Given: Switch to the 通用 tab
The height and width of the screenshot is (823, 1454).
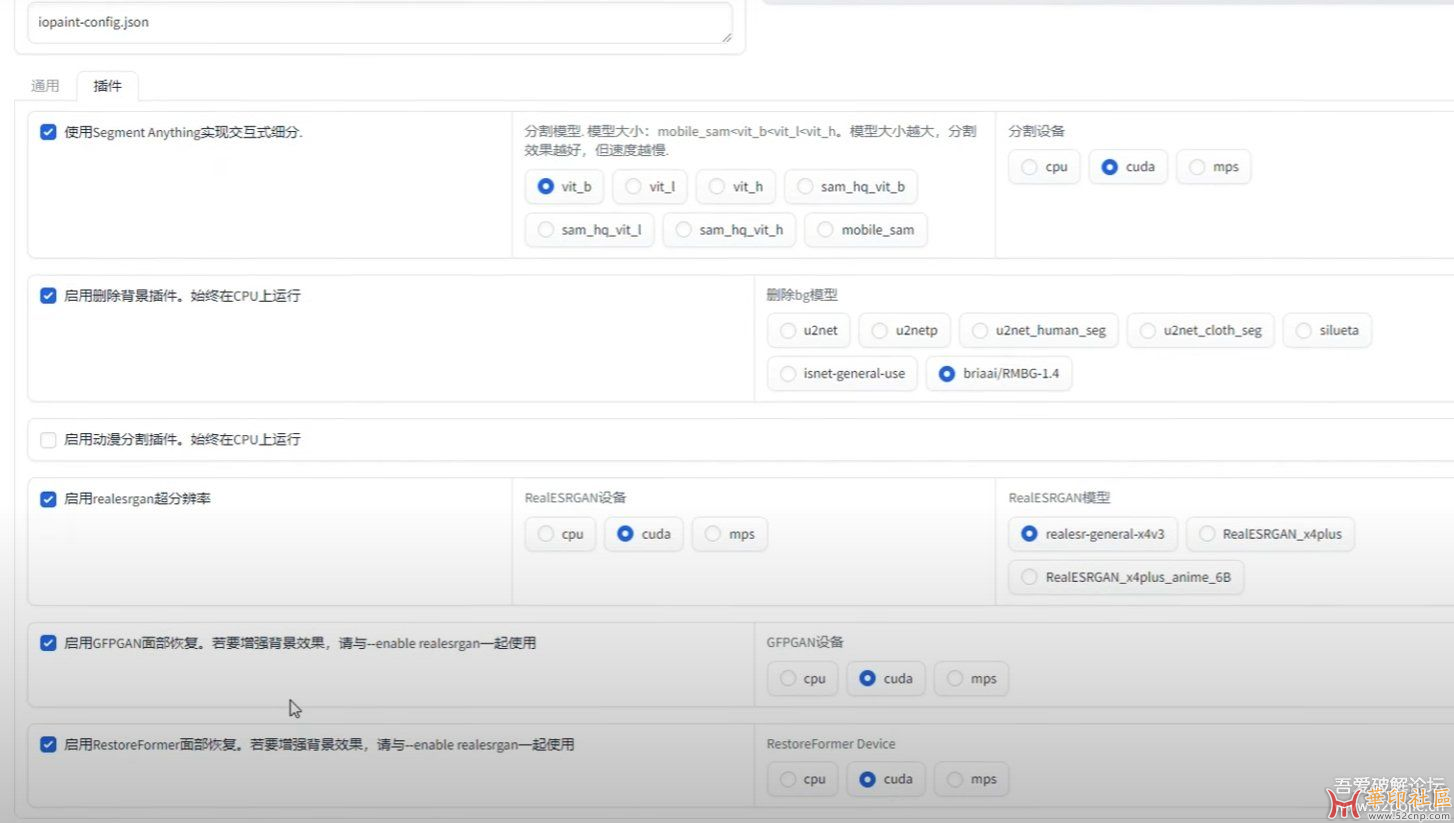Looking at the screenshot, I should pos(45,86).
